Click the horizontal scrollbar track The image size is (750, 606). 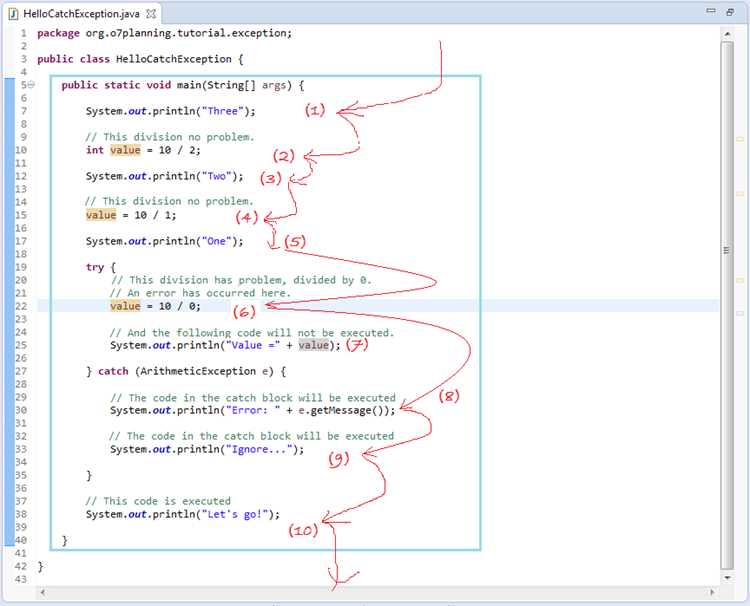pyautogui.click(x=377, y=592)
